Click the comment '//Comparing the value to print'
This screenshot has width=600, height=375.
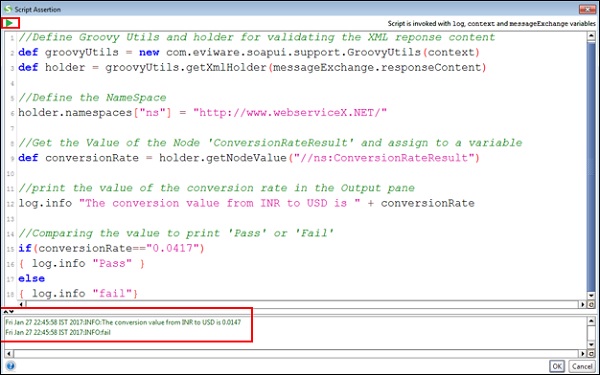[176, 233]
